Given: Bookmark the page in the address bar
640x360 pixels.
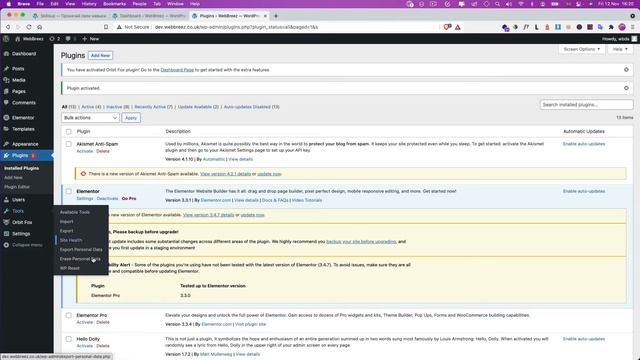Looking at the screenshot, I should (x=106, y=27).
